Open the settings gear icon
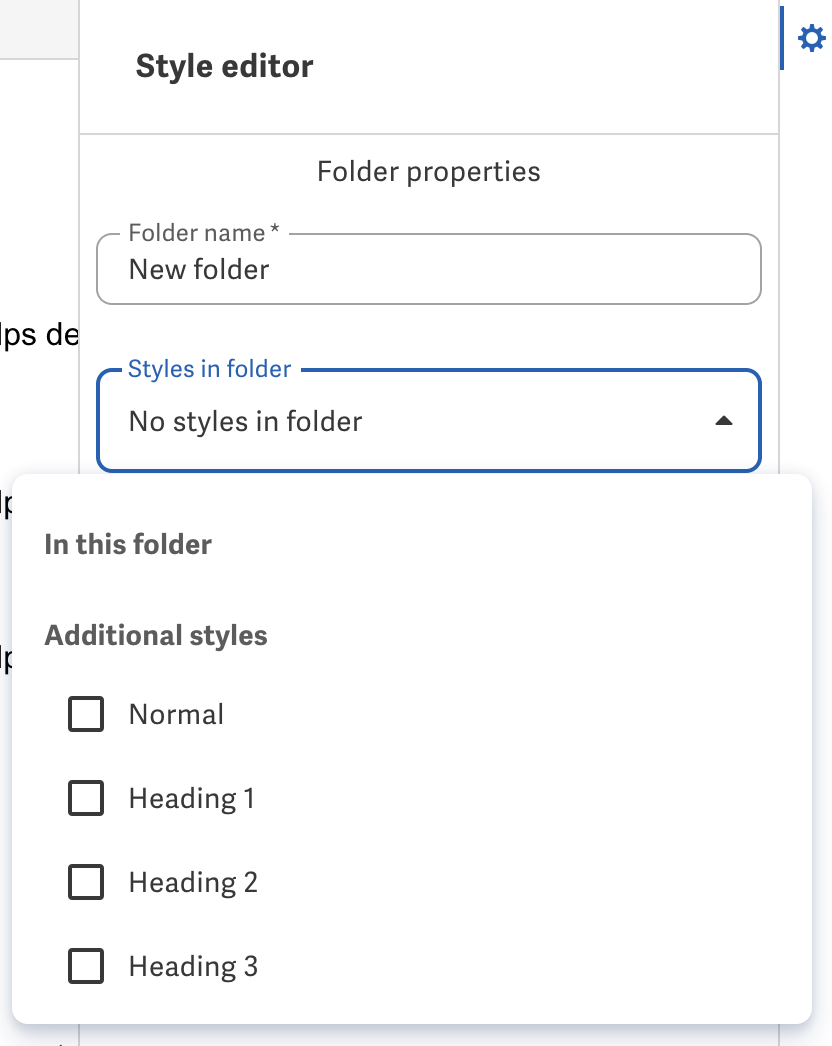The image size is (832, 1046). click(811, 38)
